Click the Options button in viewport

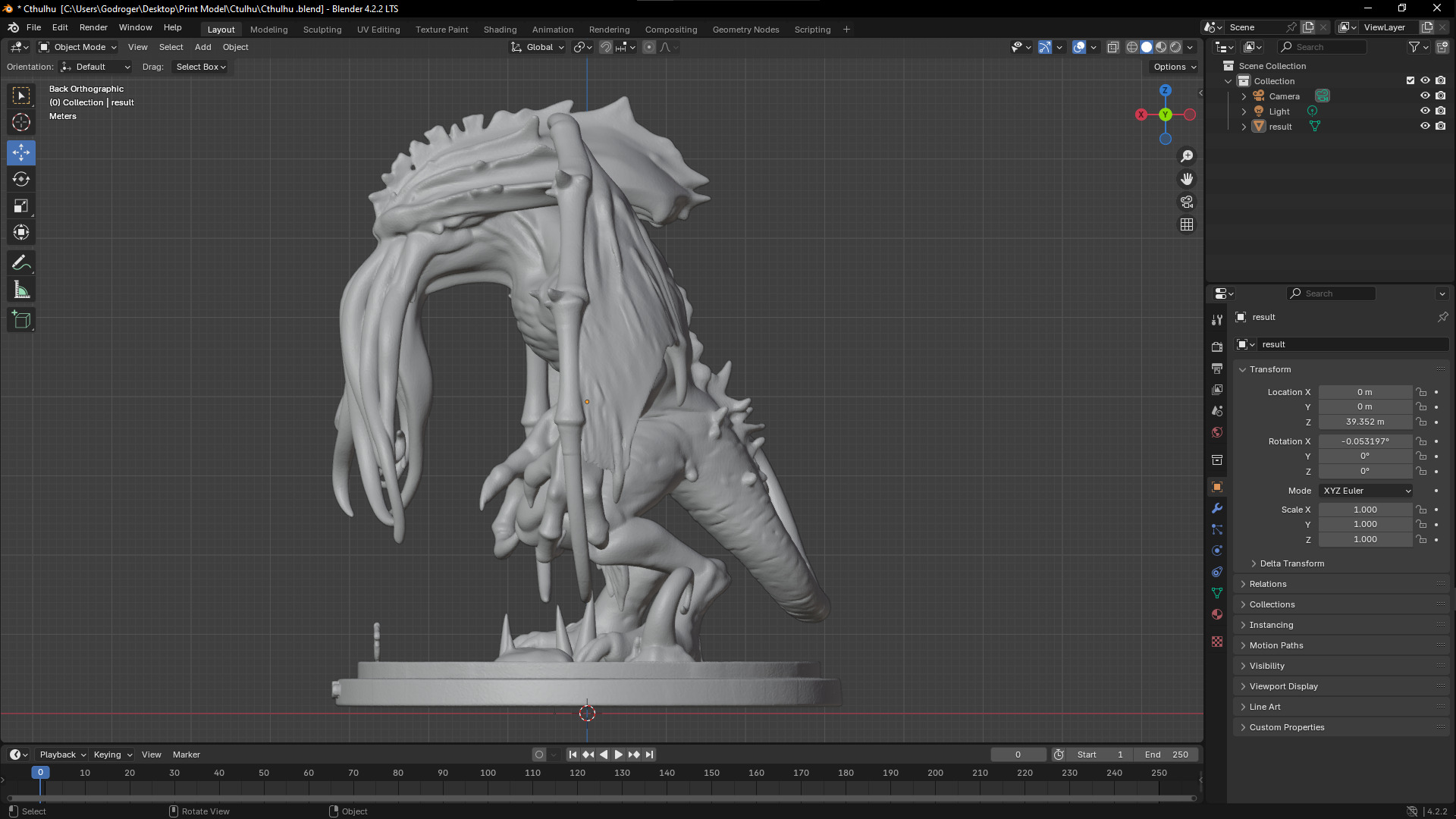pyautogui.click(x=1175, y=67)
